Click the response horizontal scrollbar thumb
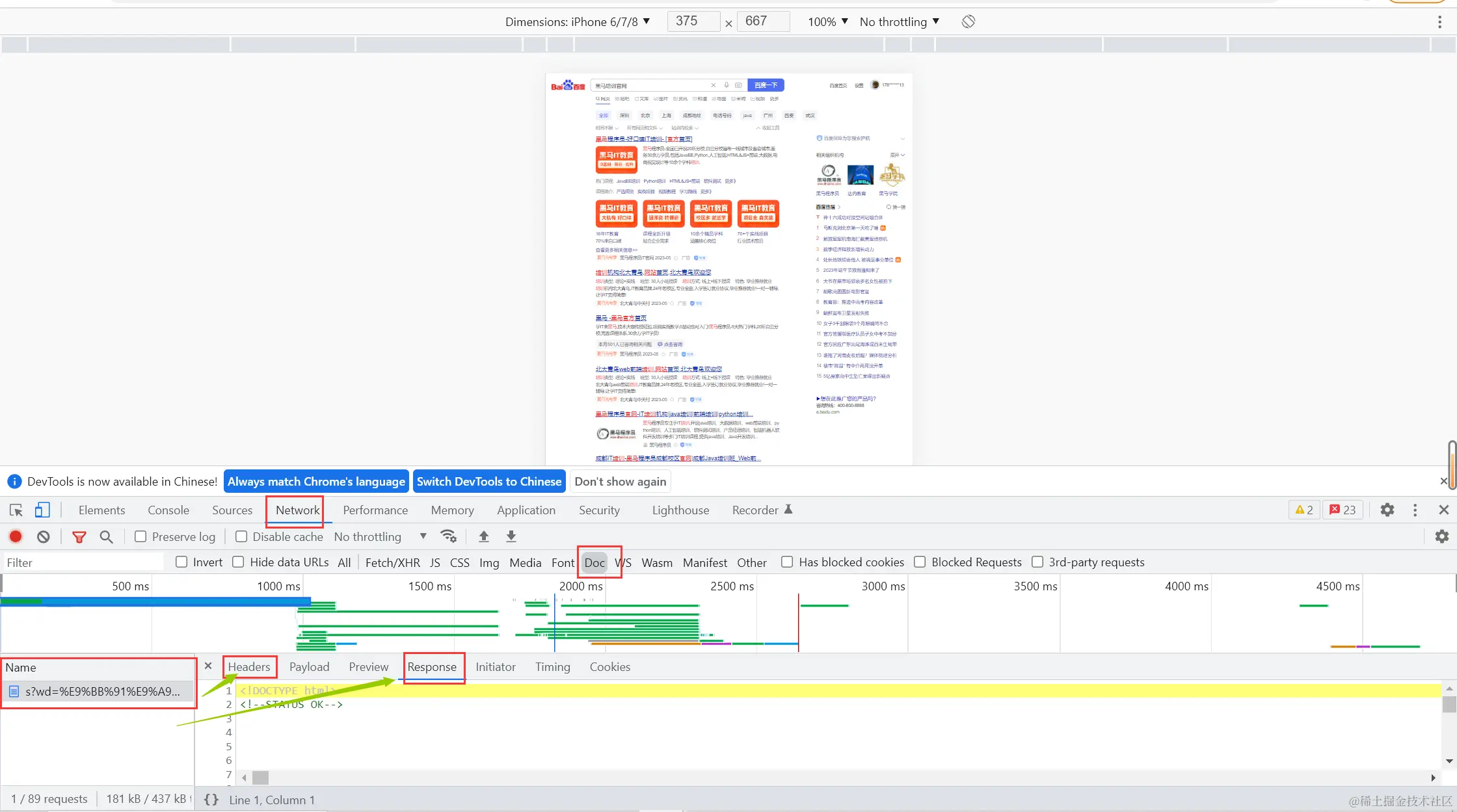Viewport: 1457px width, 812px height. [x=260, y=778]
